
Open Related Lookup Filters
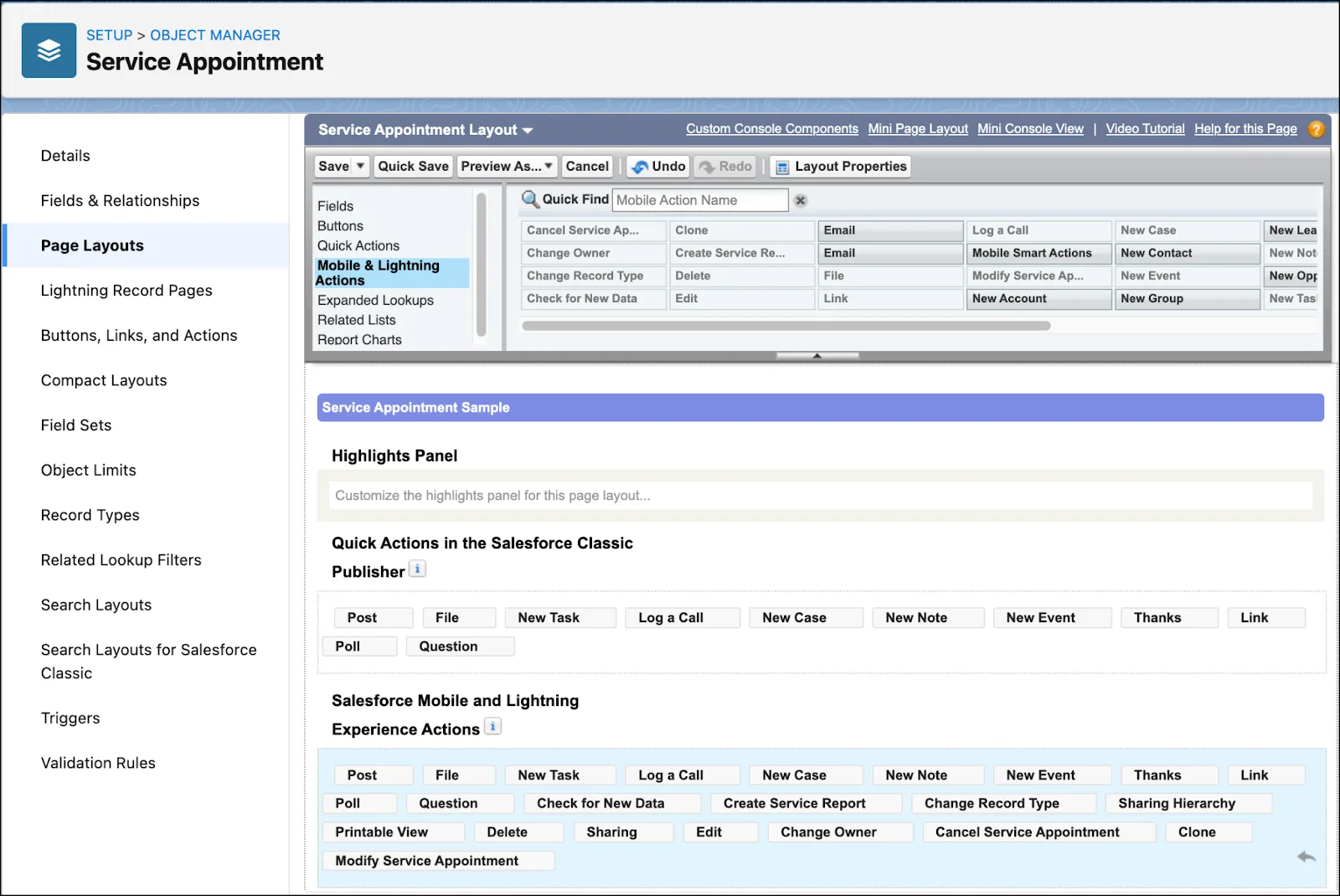121,560
